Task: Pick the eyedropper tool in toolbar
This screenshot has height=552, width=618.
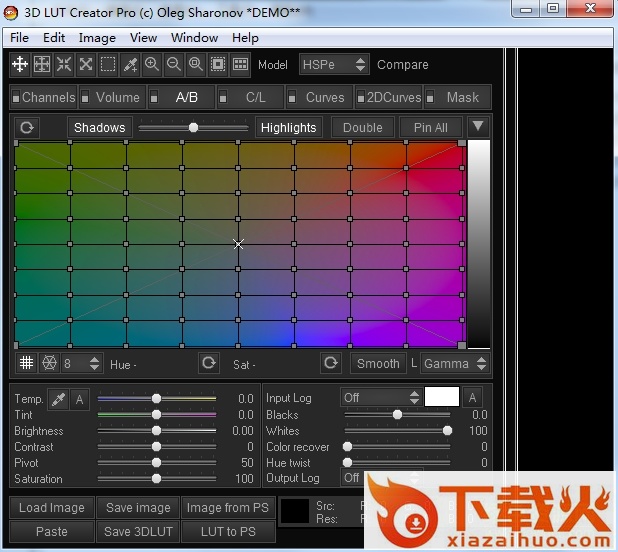Action: click(x=130, y=64)
